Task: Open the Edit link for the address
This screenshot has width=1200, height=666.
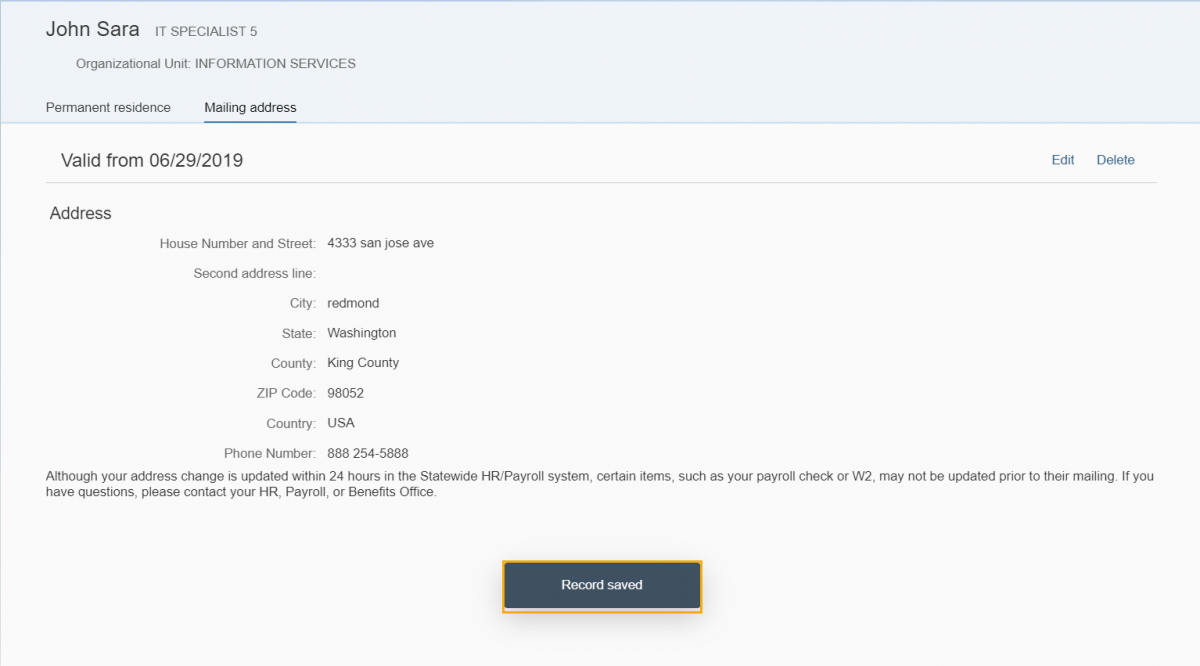Action: [x=1063, y=160]
